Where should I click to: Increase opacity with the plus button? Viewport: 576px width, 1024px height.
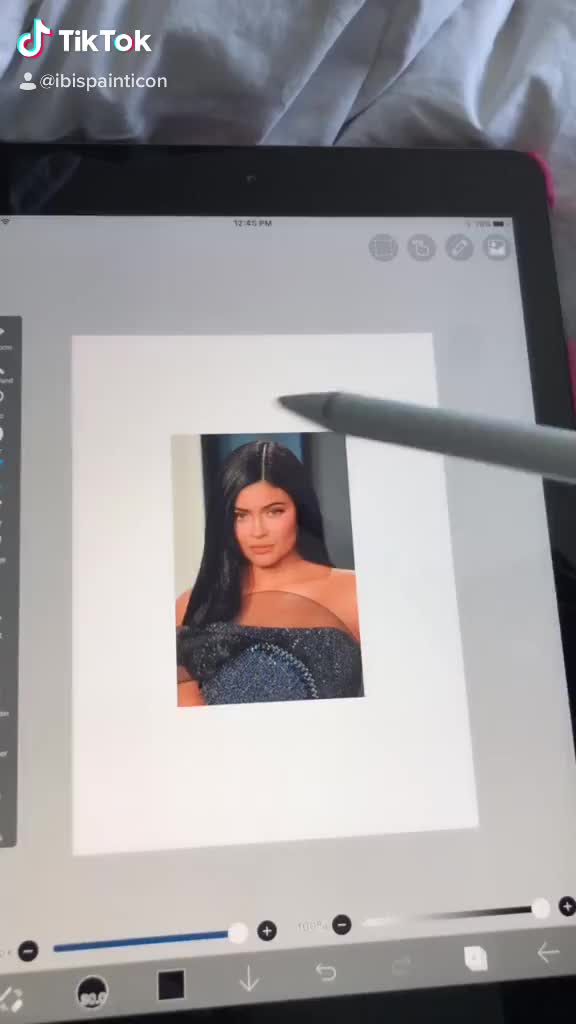pyautogui.click(x=567, y=906)
